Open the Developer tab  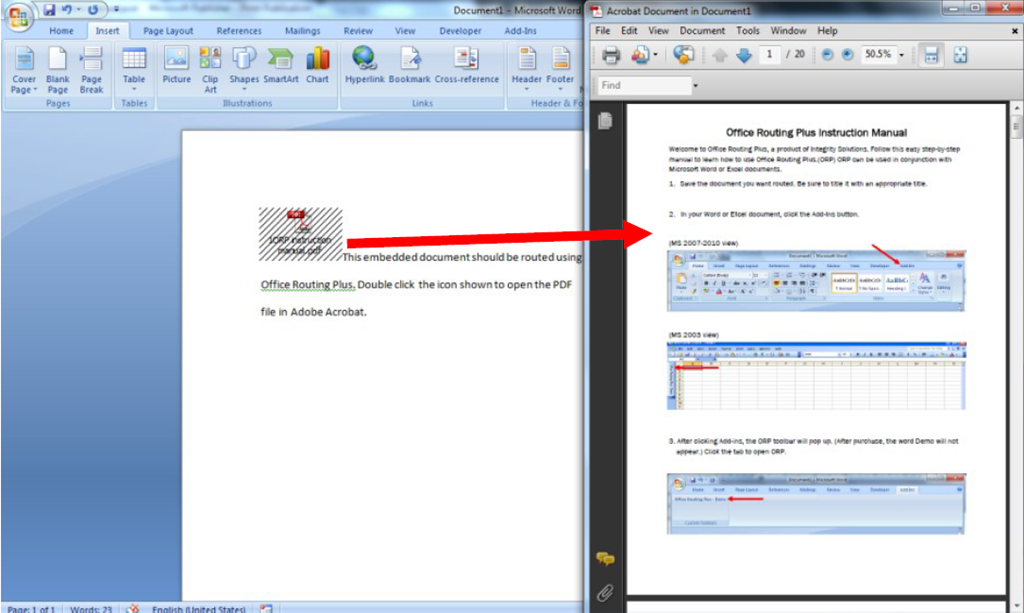[x=460, y=31]
